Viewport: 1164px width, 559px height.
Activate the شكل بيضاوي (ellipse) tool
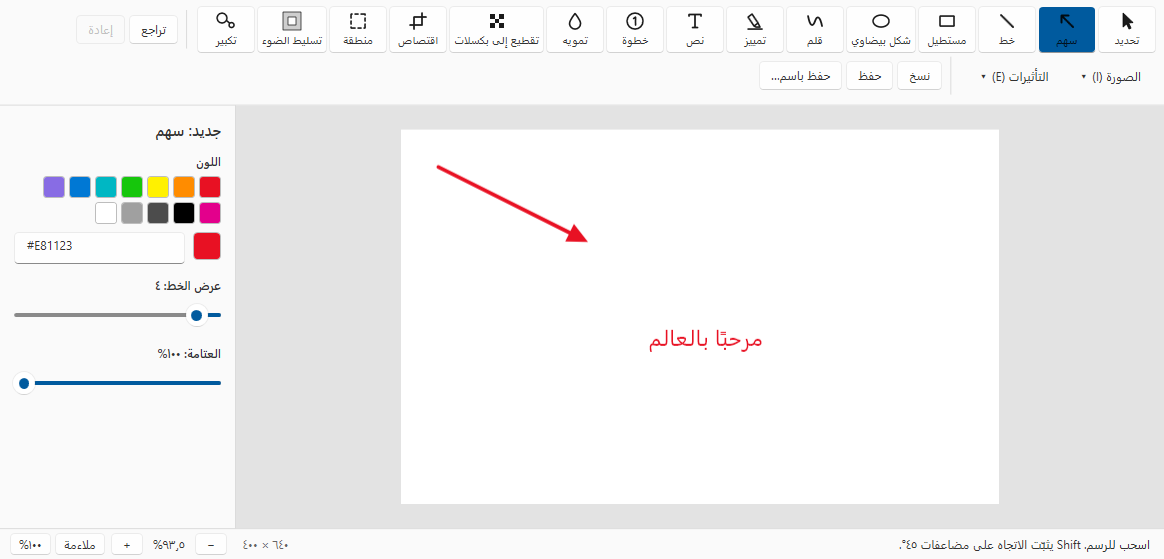pos(880,30)
